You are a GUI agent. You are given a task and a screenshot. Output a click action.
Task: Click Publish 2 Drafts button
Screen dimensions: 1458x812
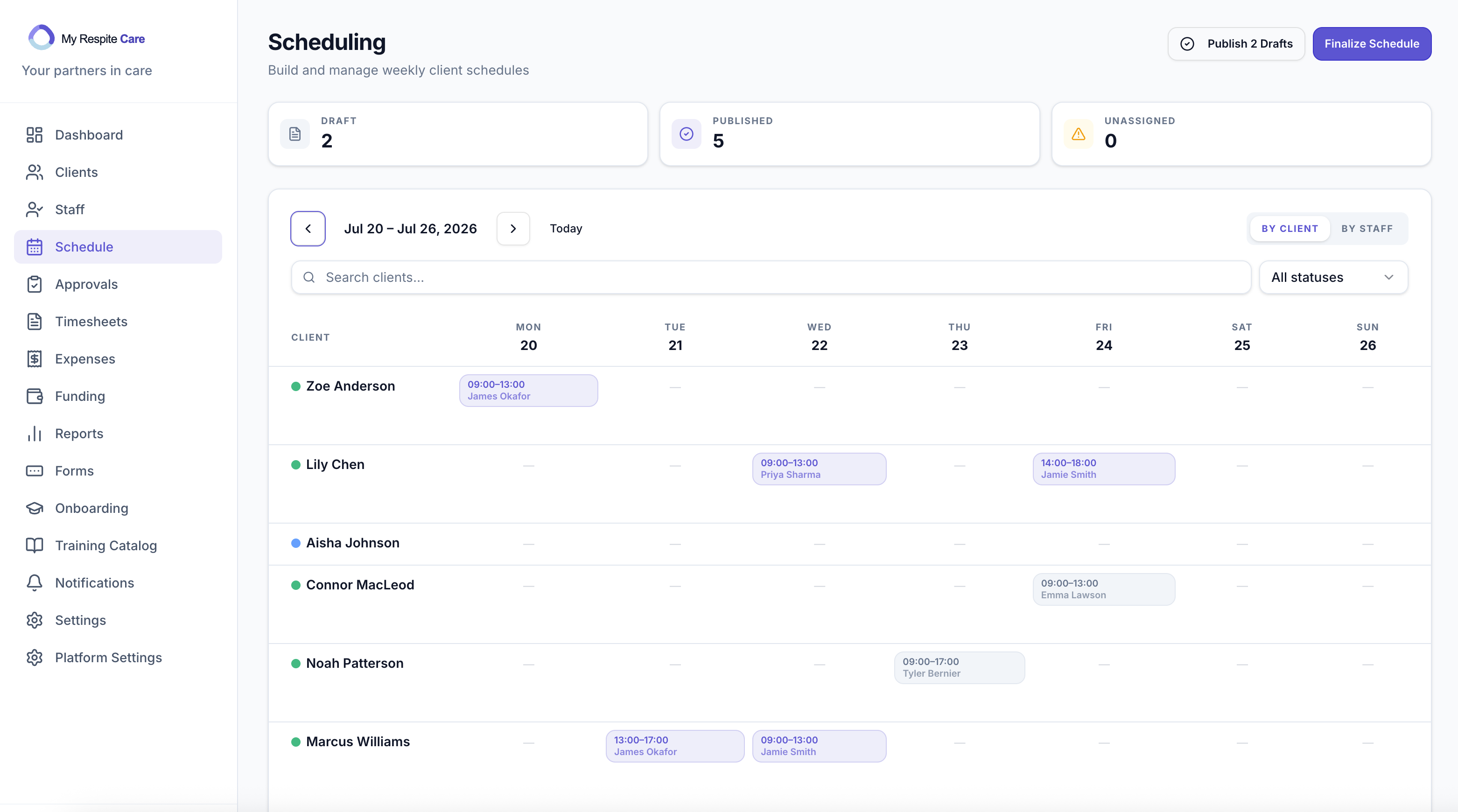[x=1236, y=43]
